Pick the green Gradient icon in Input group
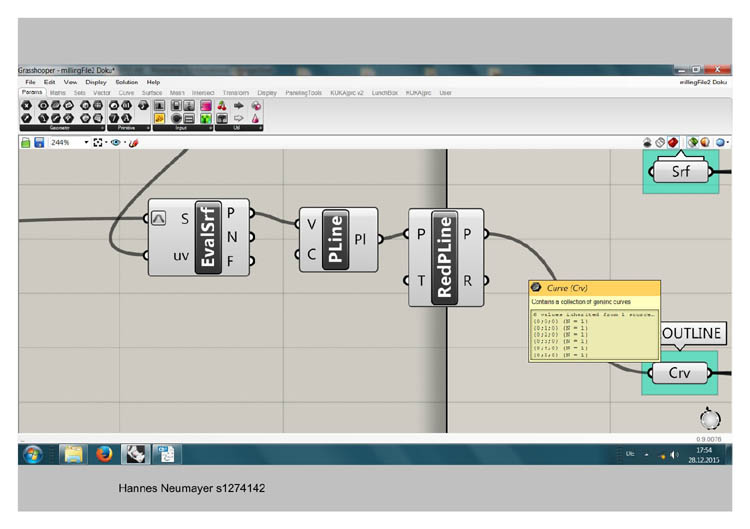The image size is (750, 529). coord(206,118)
